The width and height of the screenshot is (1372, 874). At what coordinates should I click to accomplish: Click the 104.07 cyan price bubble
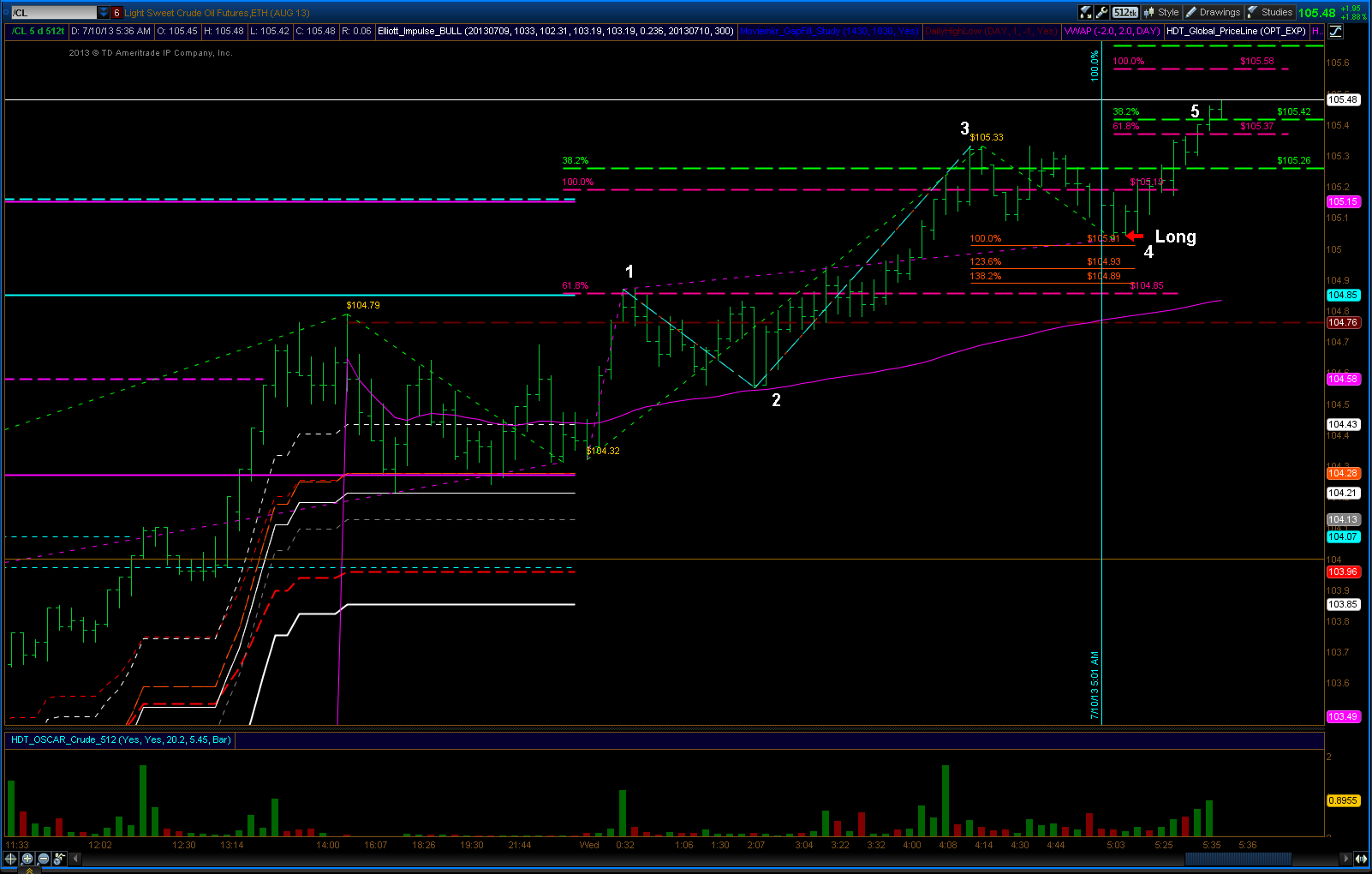pos(1343,536)
